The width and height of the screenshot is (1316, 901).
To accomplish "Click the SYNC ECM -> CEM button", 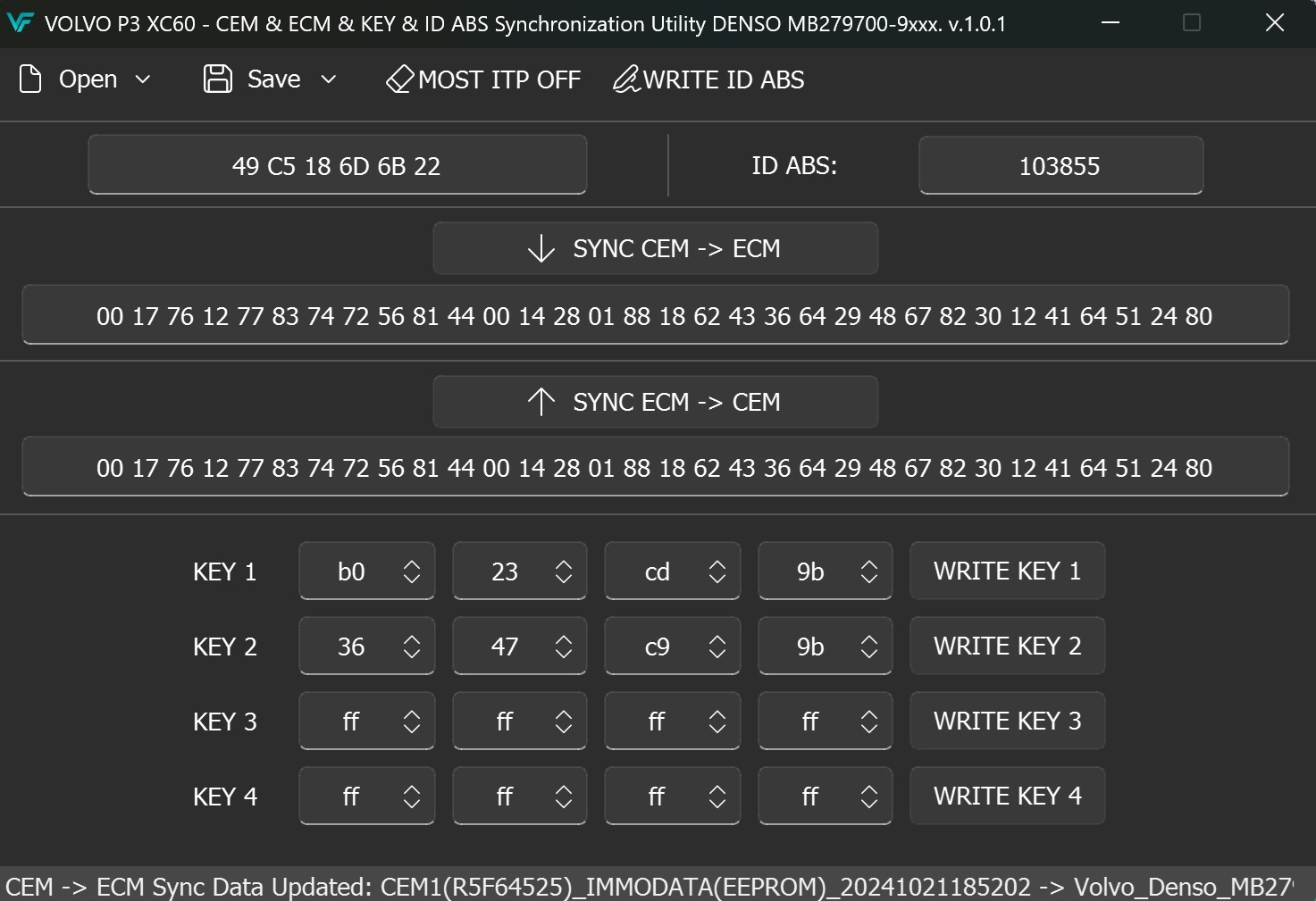I will pos(655,402).
